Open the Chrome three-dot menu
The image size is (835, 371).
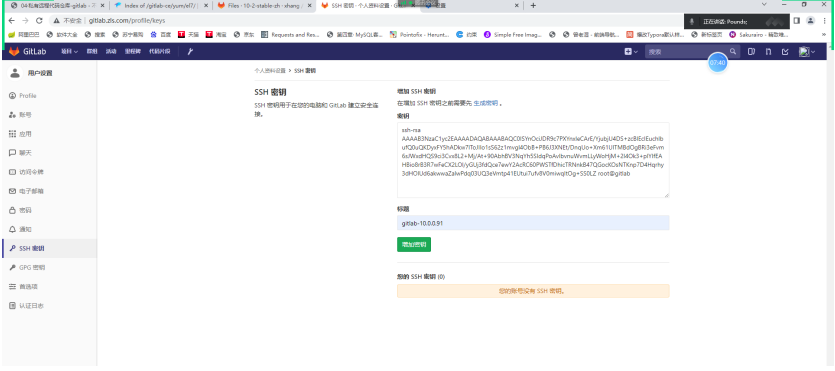click(x=824, y=21)
